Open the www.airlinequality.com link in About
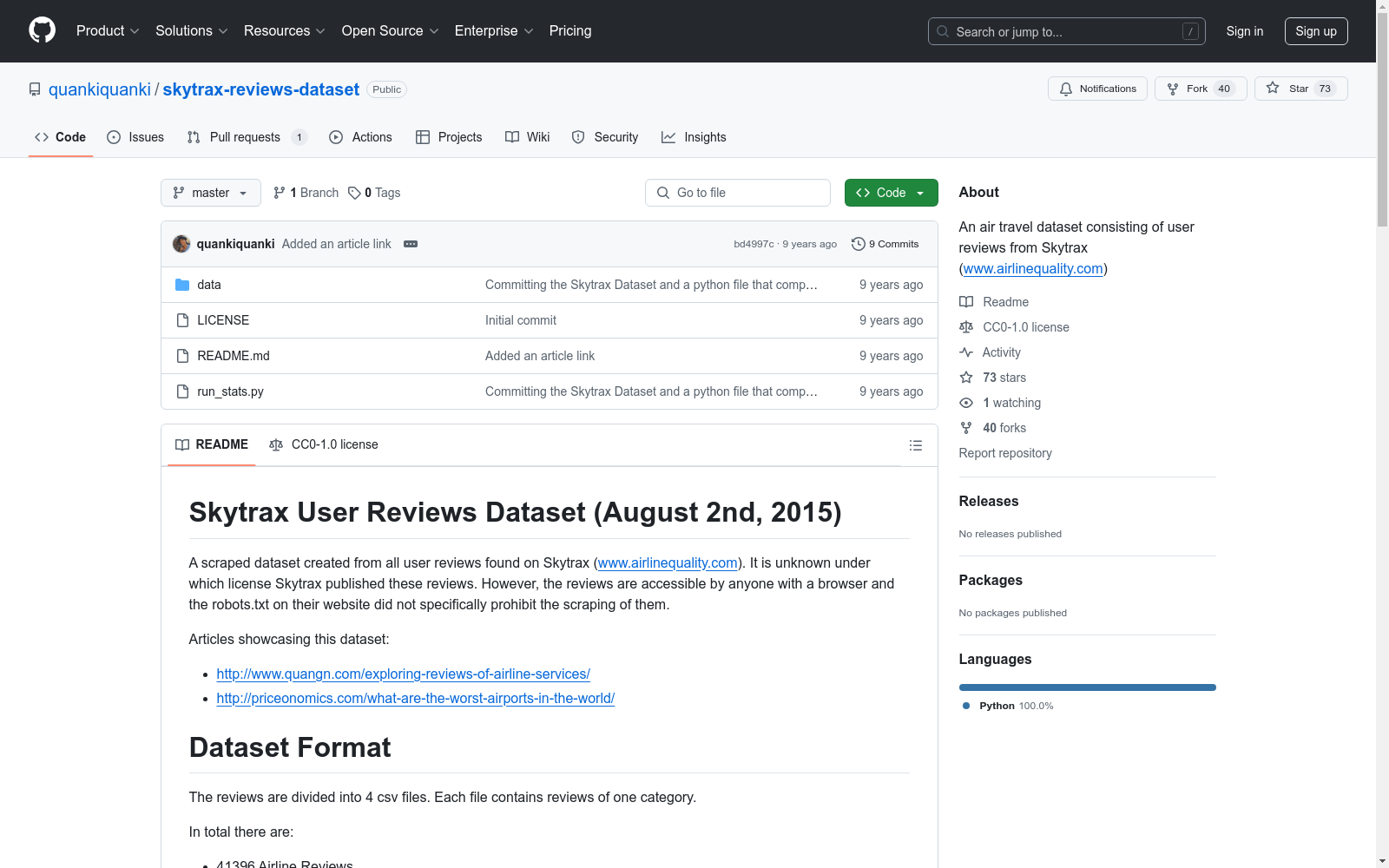 point(1033,269)
